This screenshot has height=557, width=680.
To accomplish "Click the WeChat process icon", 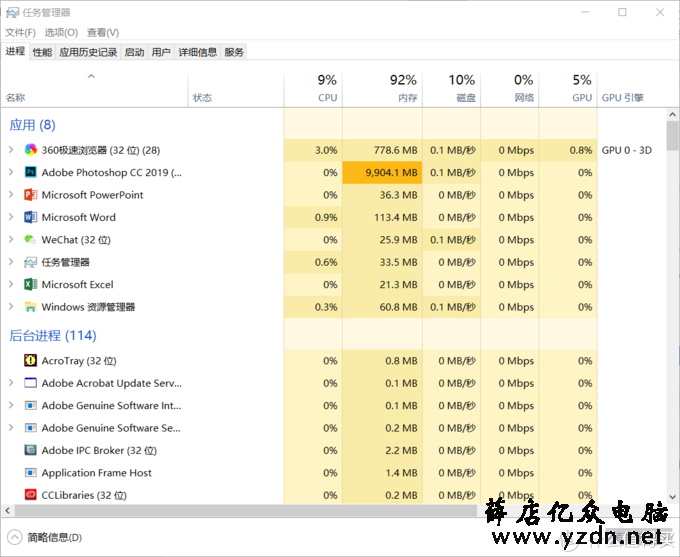I will click(x=30, y=239).
